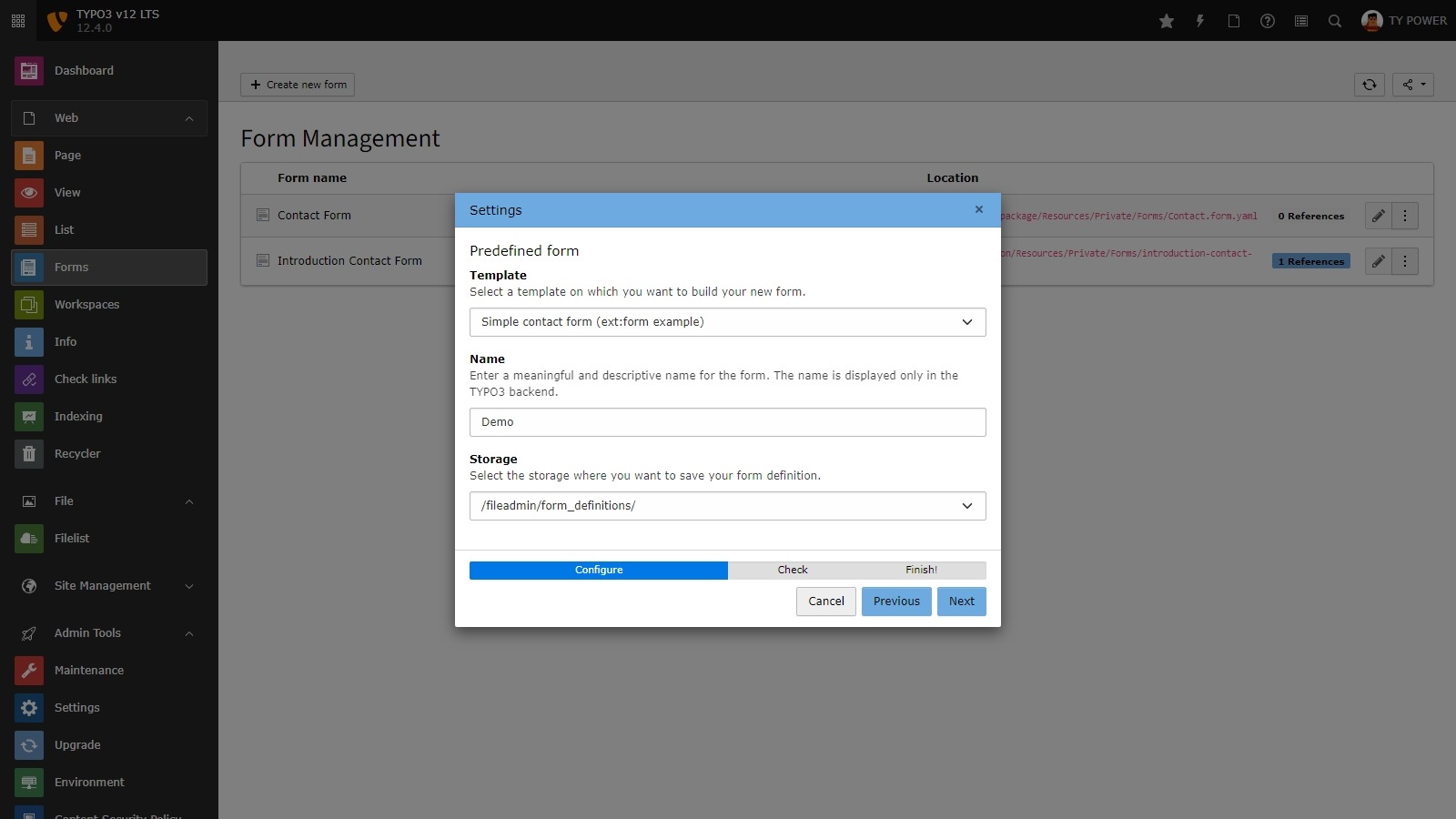1456x819 pixels.
Task: Open the Dashboard module
Action: (x=109, y=70)
